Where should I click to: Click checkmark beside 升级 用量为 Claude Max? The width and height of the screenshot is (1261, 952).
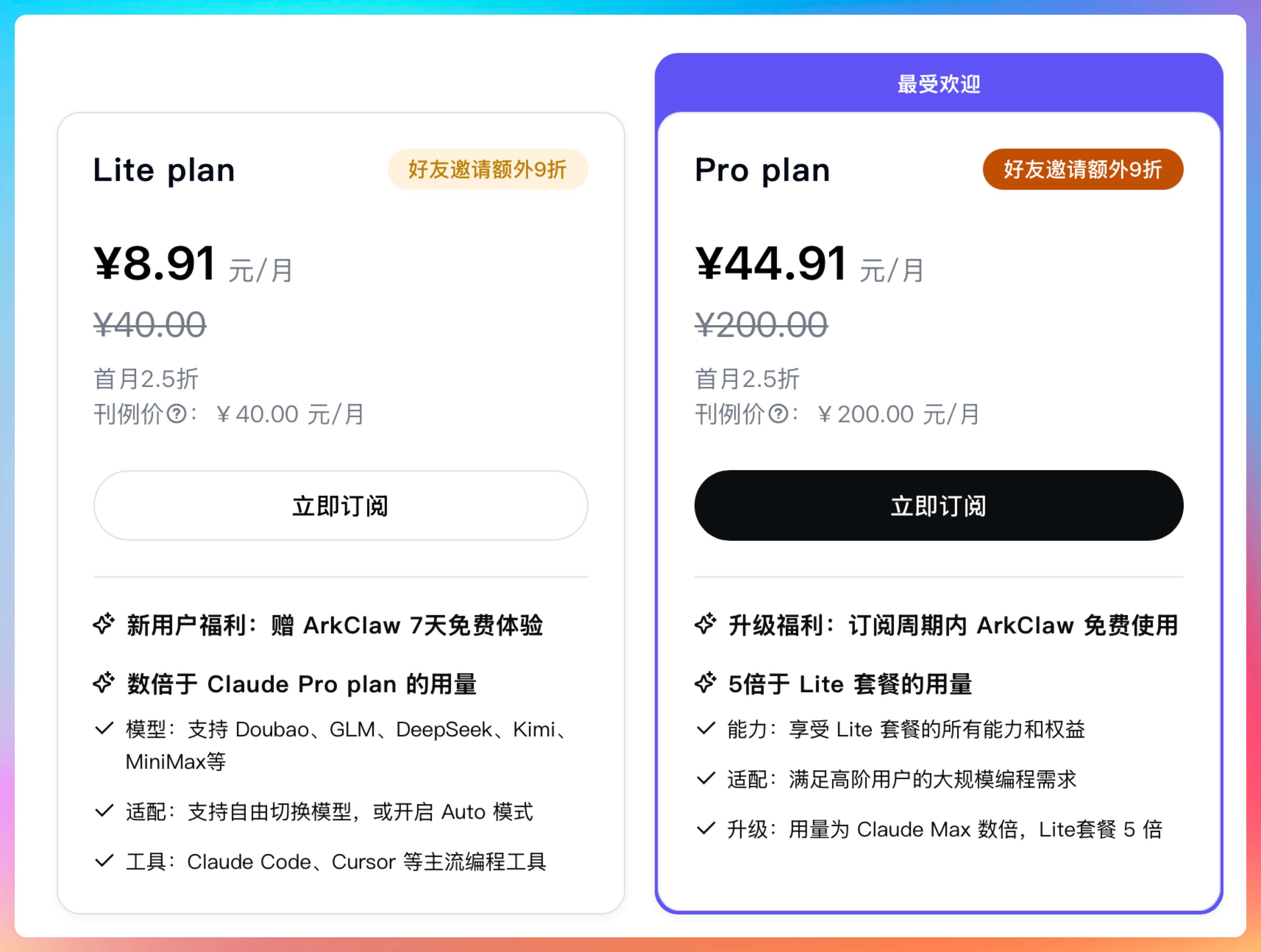[706, 828]
